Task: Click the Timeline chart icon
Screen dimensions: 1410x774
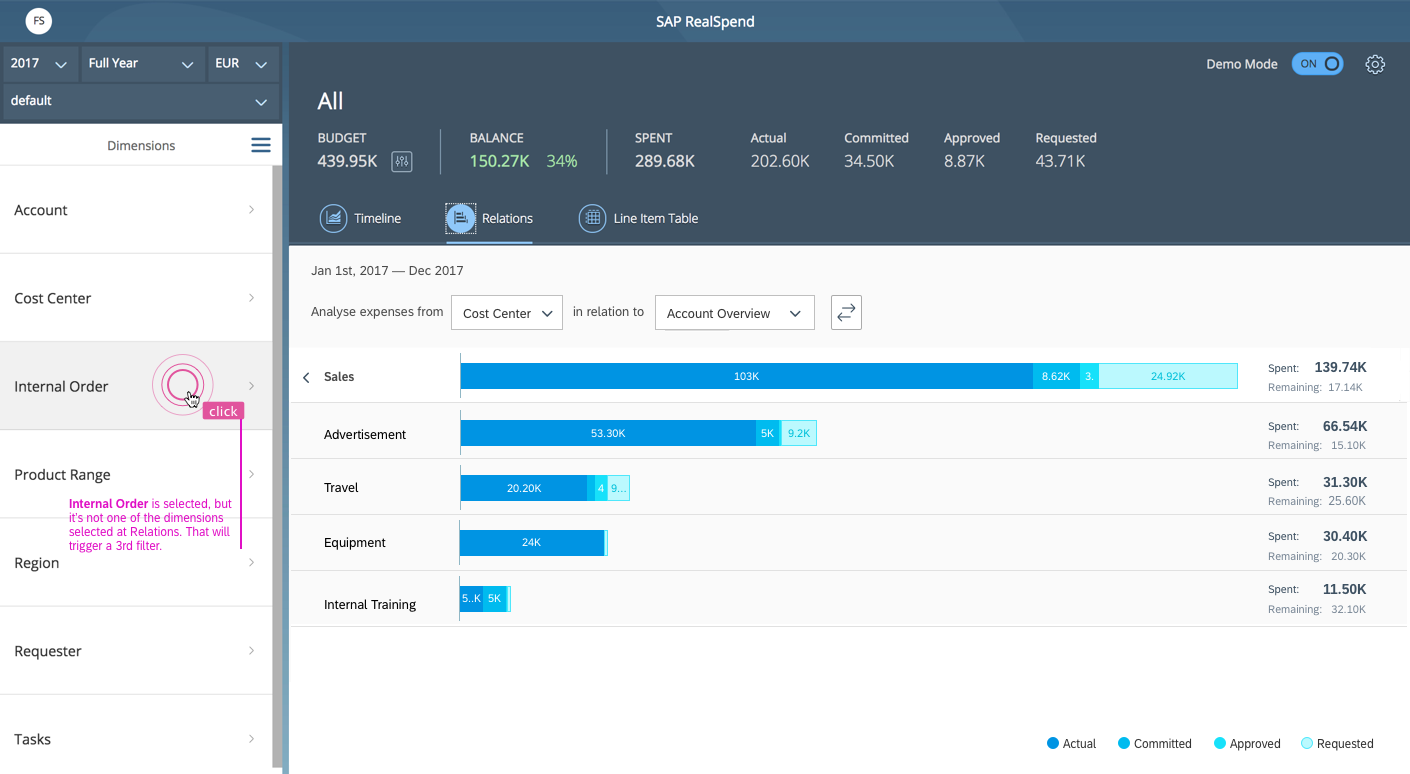Action: [x=333, y=218]
